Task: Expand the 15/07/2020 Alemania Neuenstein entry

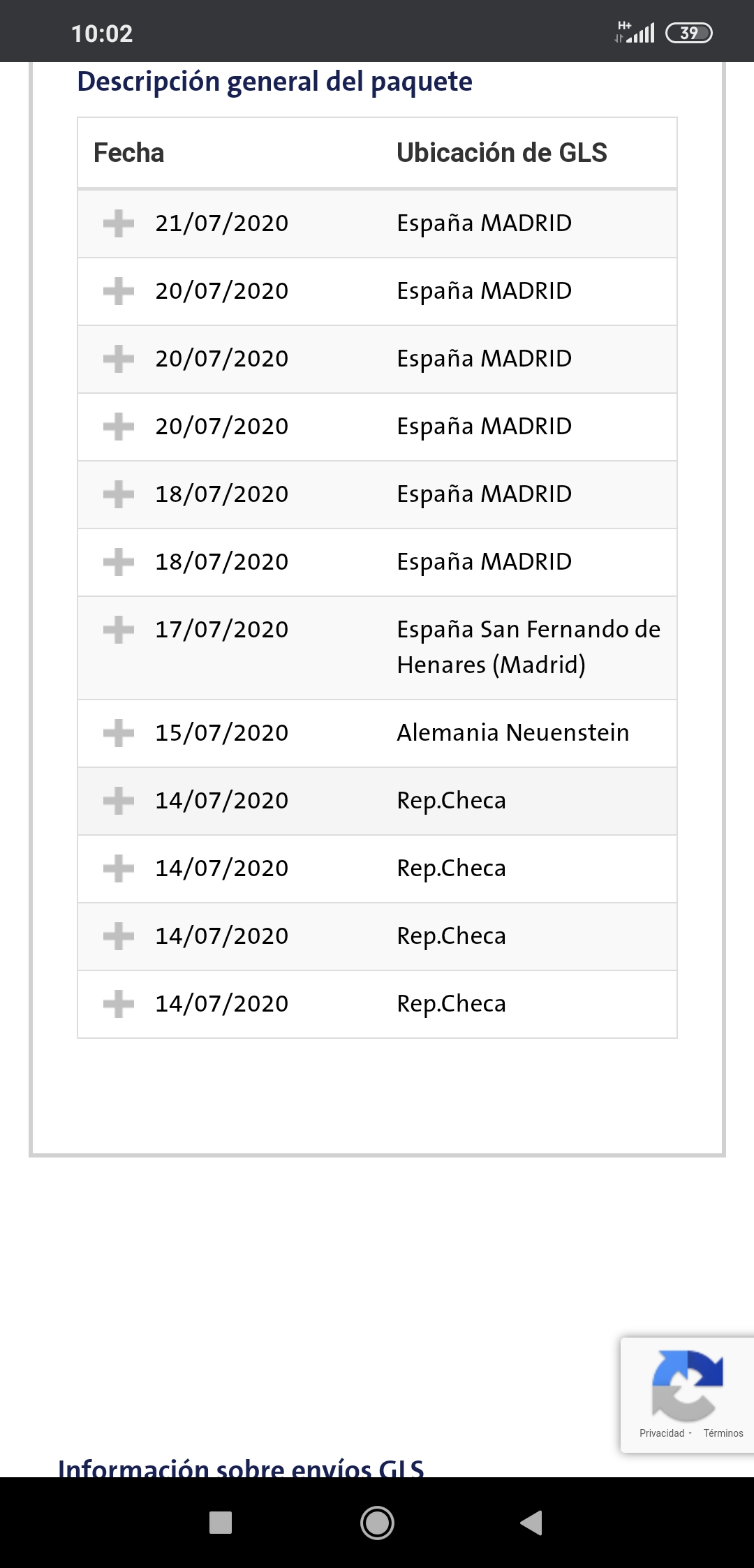Action: pyautogui.click(x=119, y=733)
